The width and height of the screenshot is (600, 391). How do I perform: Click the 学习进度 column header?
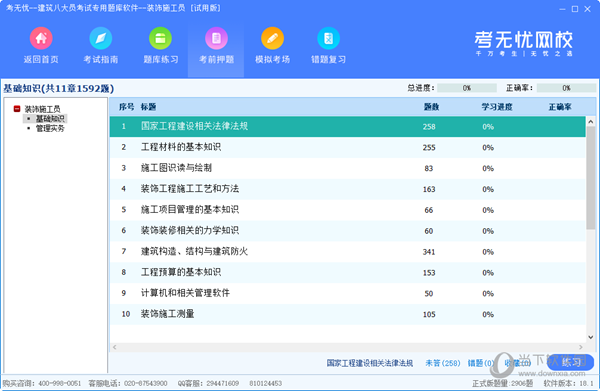click(x=497, y=107)
